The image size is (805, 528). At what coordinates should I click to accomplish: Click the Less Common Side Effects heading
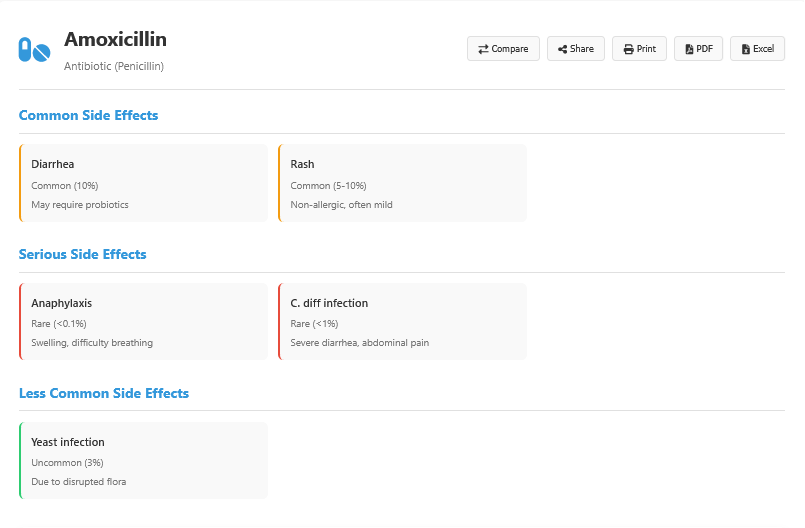(x=104, y=393)
